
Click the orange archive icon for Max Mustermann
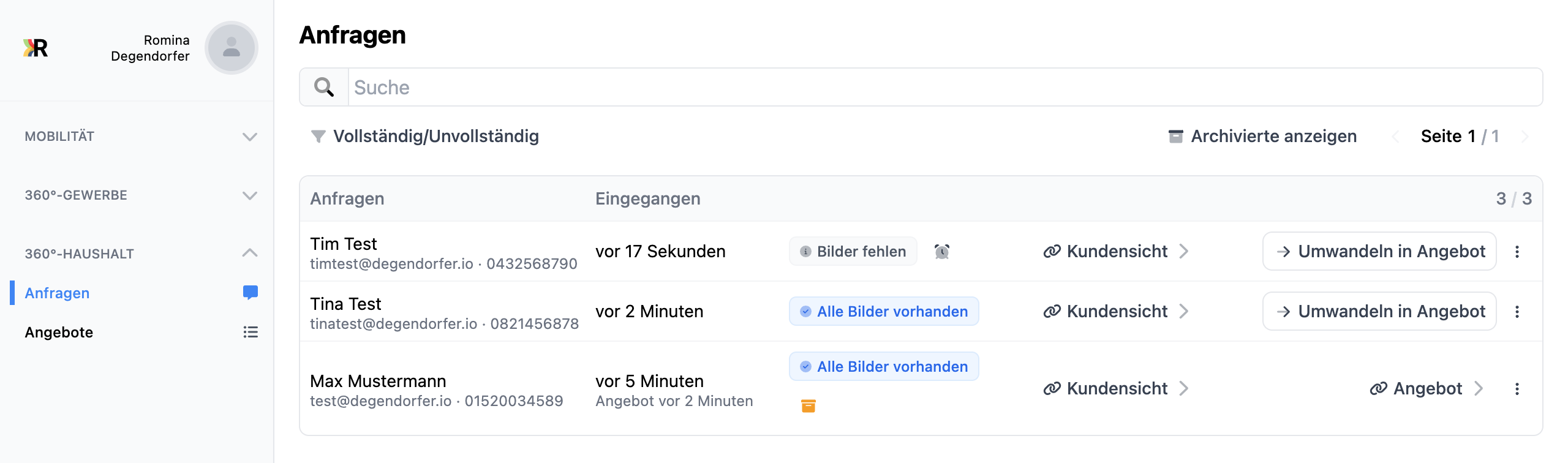pyautogui.click(x=809, y=405)
